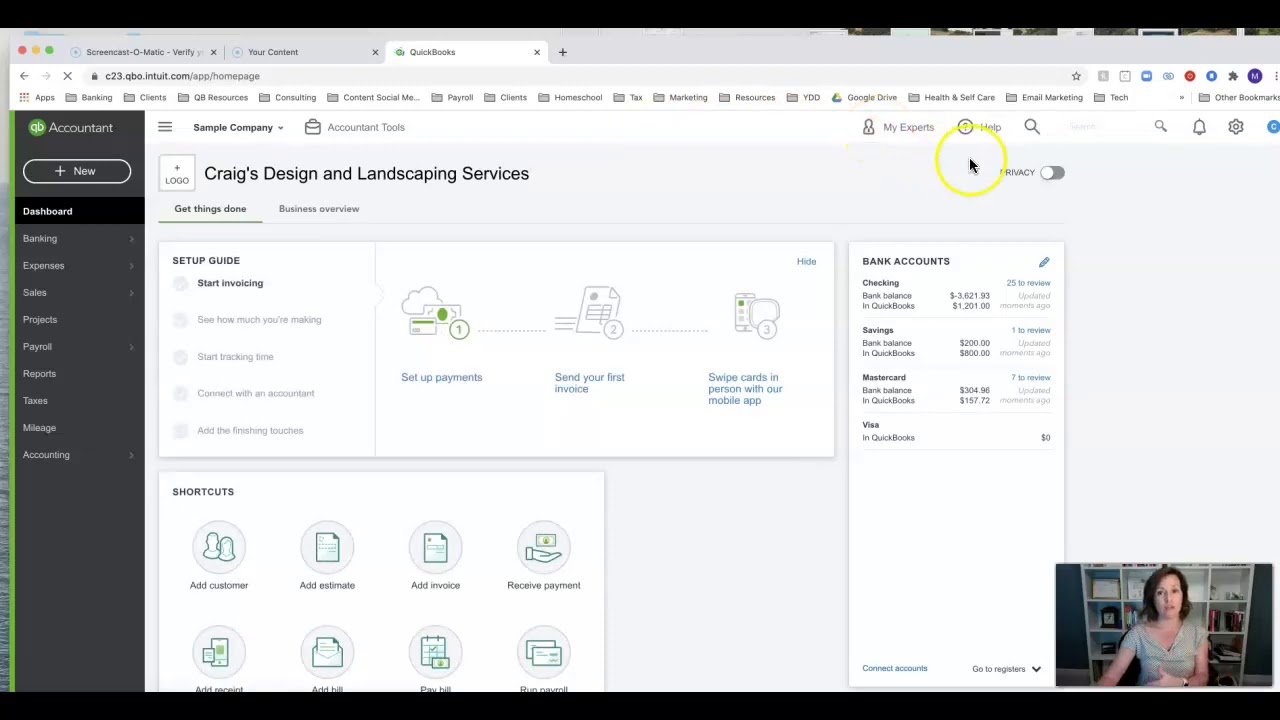
Task: Expand the Expenses sidebar submenu
Action: (x=131, y=265)
